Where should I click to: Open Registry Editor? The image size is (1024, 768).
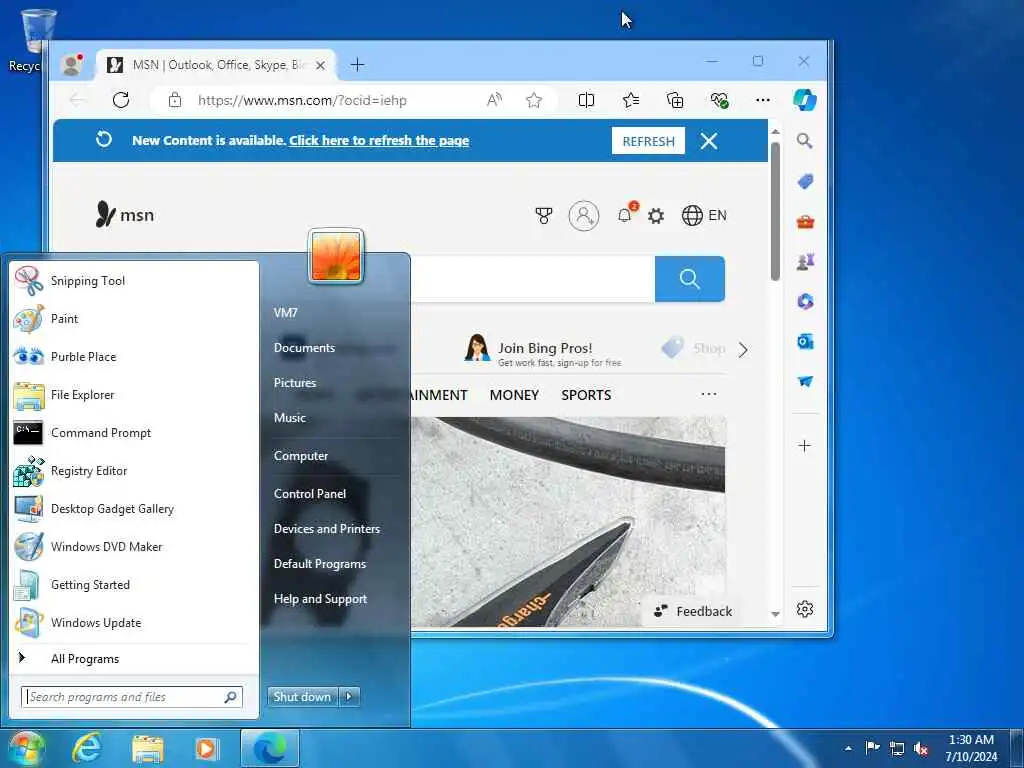click(134, 471)
